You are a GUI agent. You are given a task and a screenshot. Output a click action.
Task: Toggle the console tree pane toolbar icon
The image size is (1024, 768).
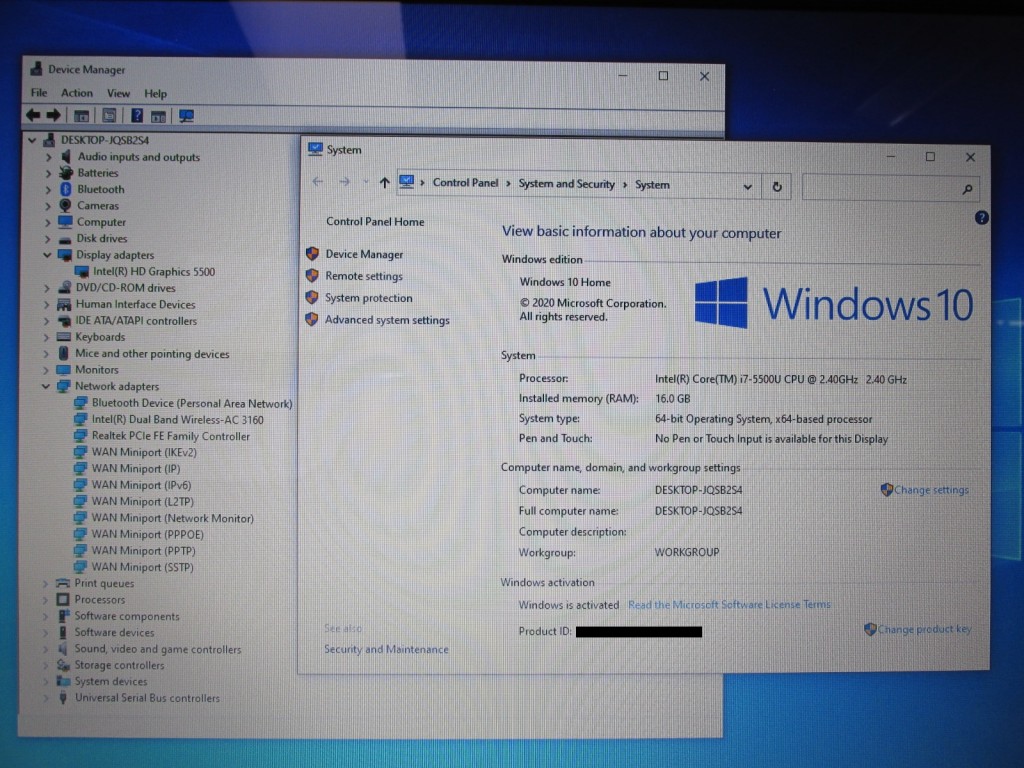click(x=82, y=116)
